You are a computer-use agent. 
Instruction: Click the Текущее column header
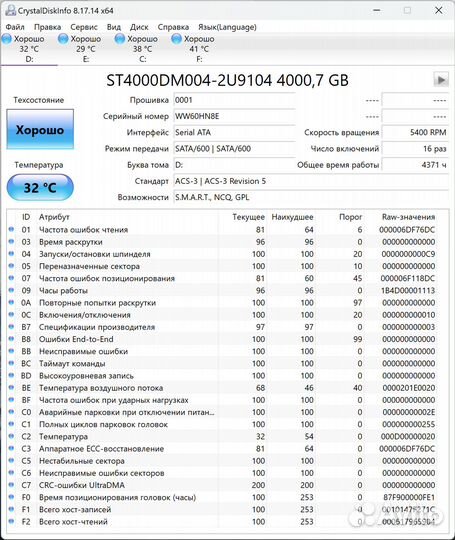coord(248,217)
